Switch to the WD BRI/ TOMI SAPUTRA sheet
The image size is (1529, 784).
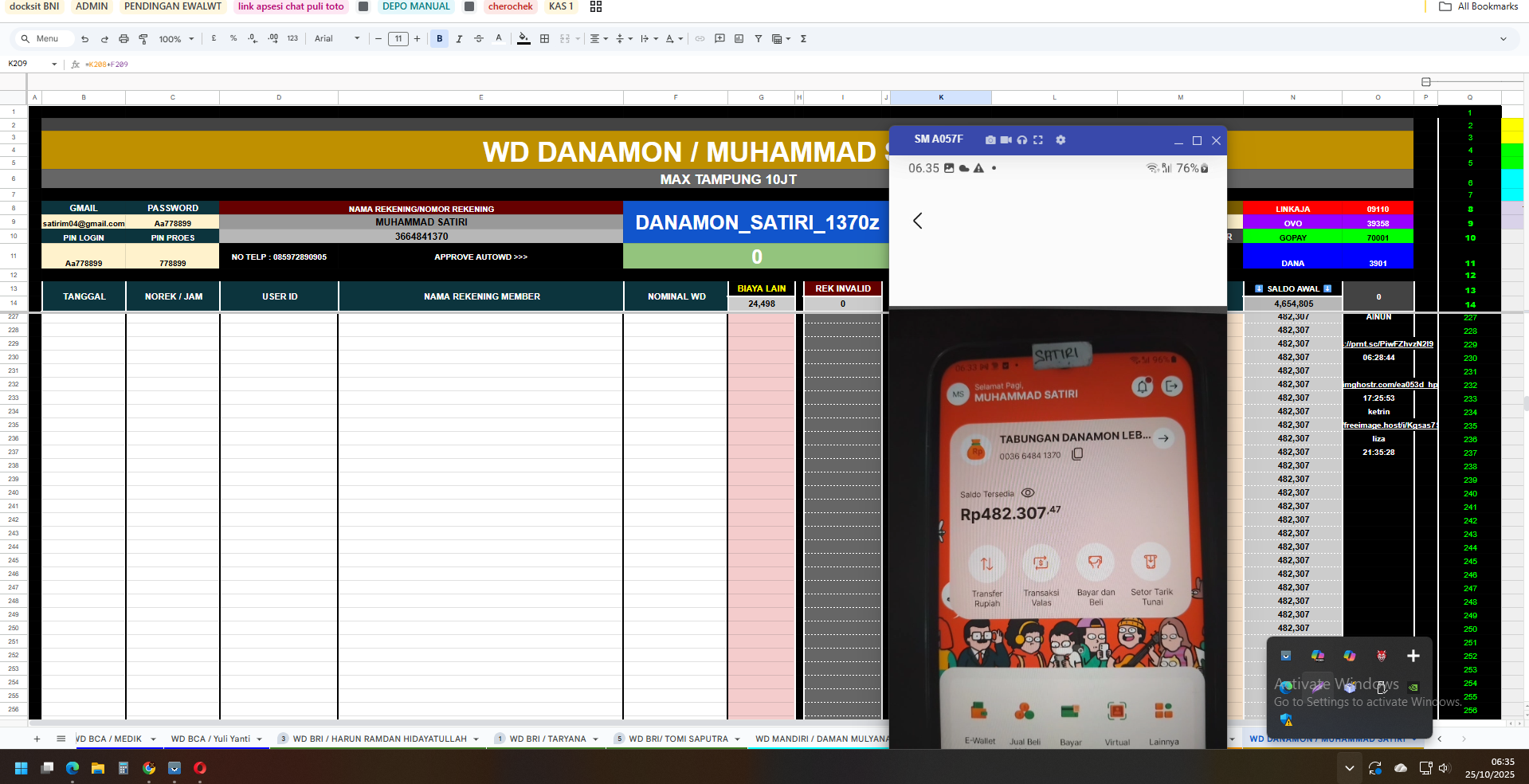[x=677, y=739]
